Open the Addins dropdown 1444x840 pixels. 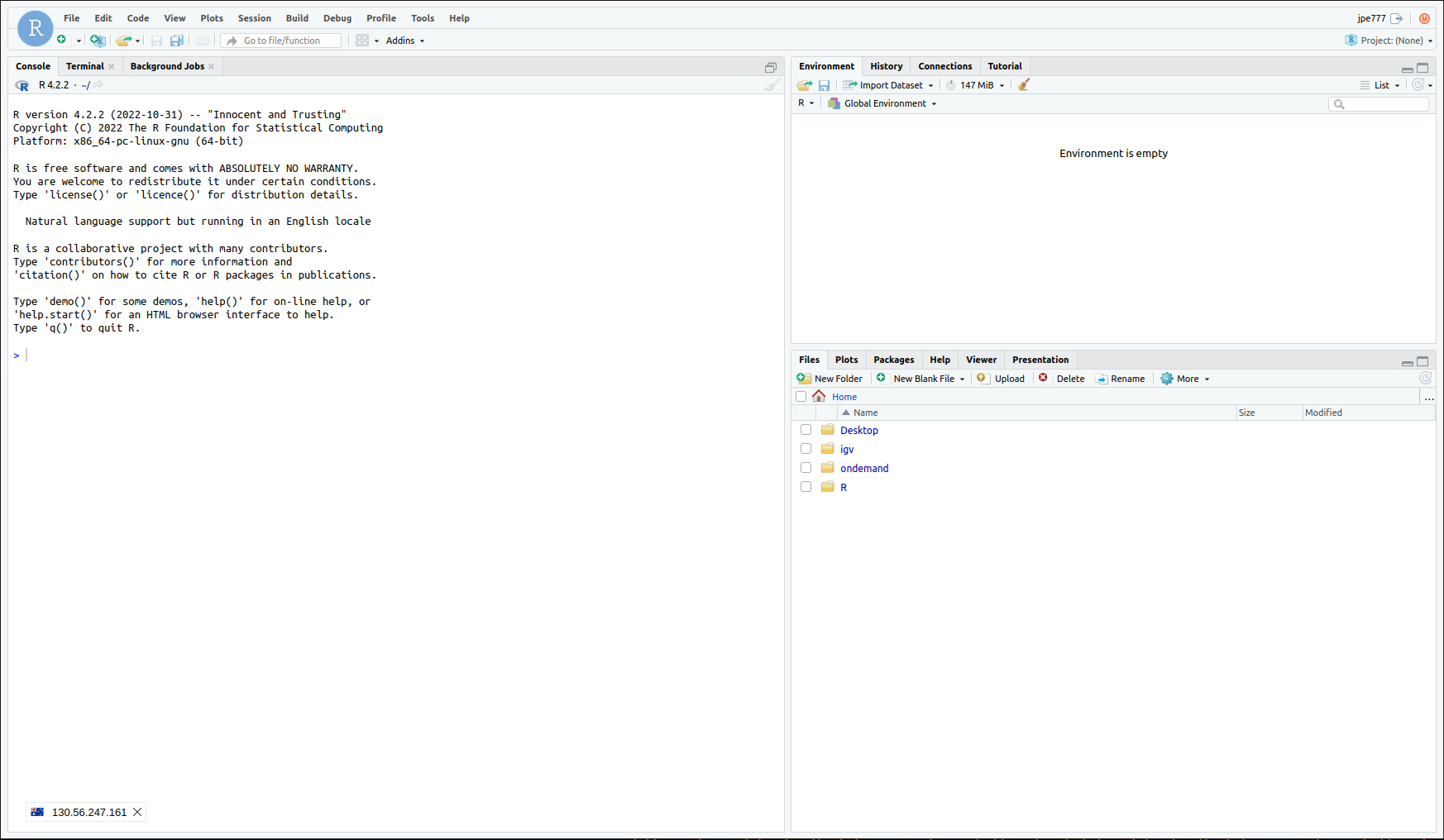click(405, 41)
